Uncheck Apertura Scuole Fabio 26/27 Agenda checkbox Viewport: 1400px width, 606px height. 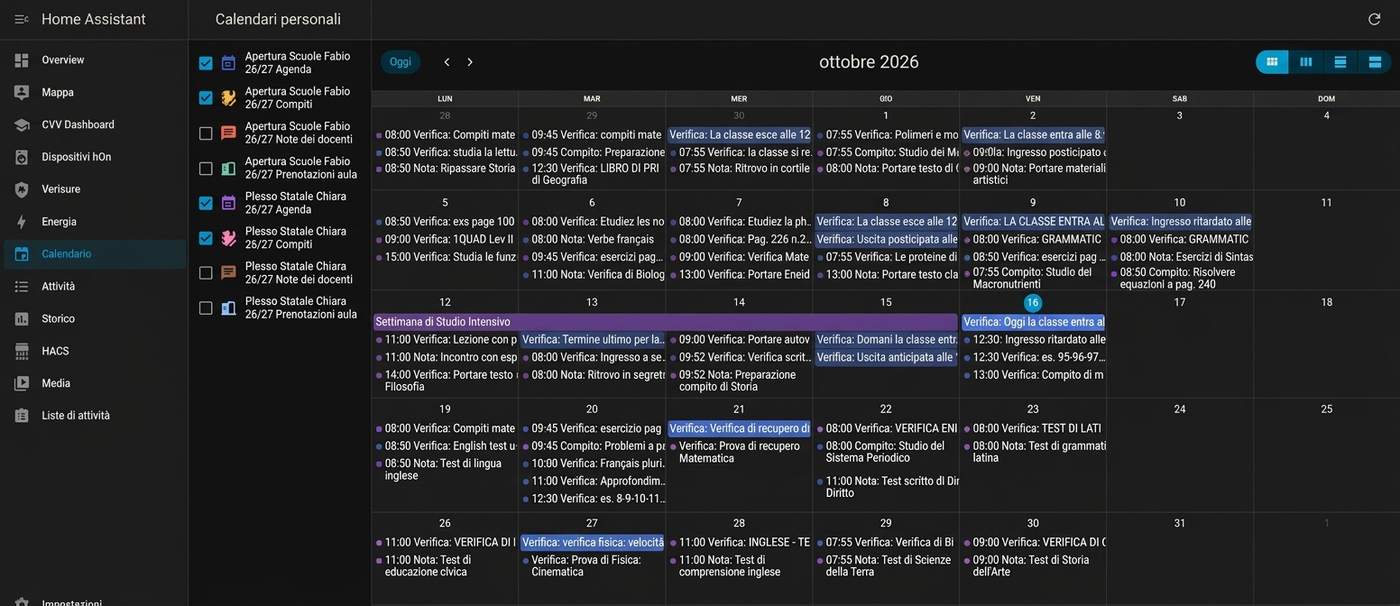pos(206,63)
